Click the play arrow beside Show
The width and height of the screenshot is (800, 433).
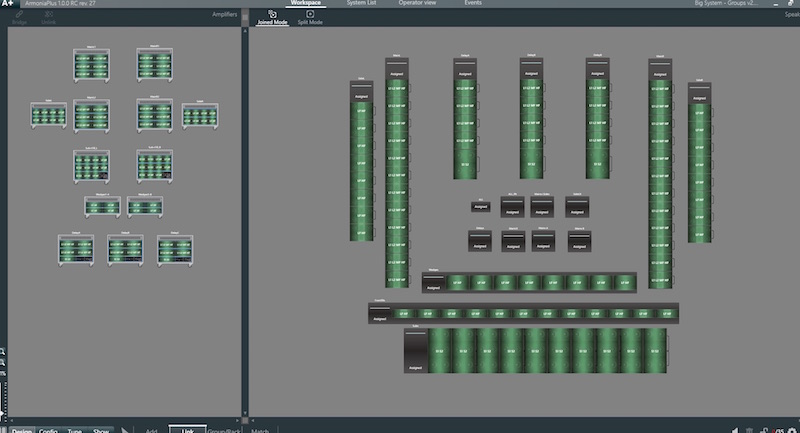click(125, 430)
